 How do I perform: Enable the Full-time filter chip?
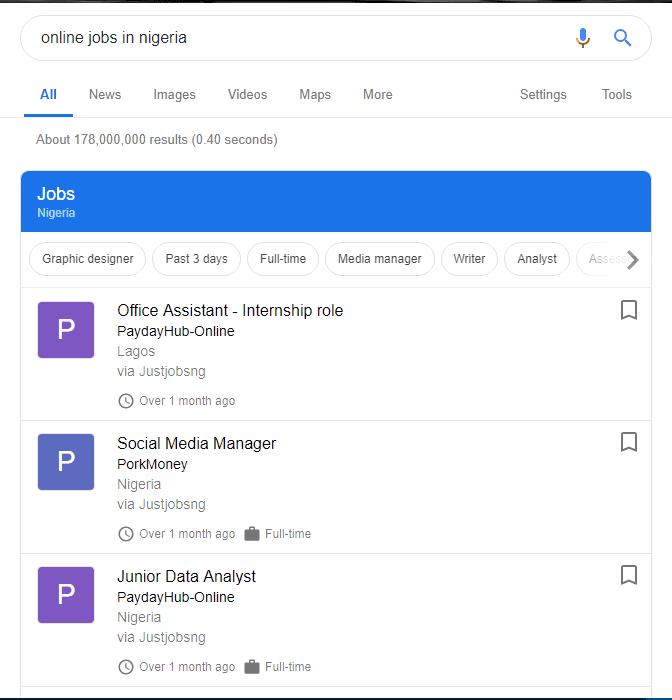tap(283, 259)
